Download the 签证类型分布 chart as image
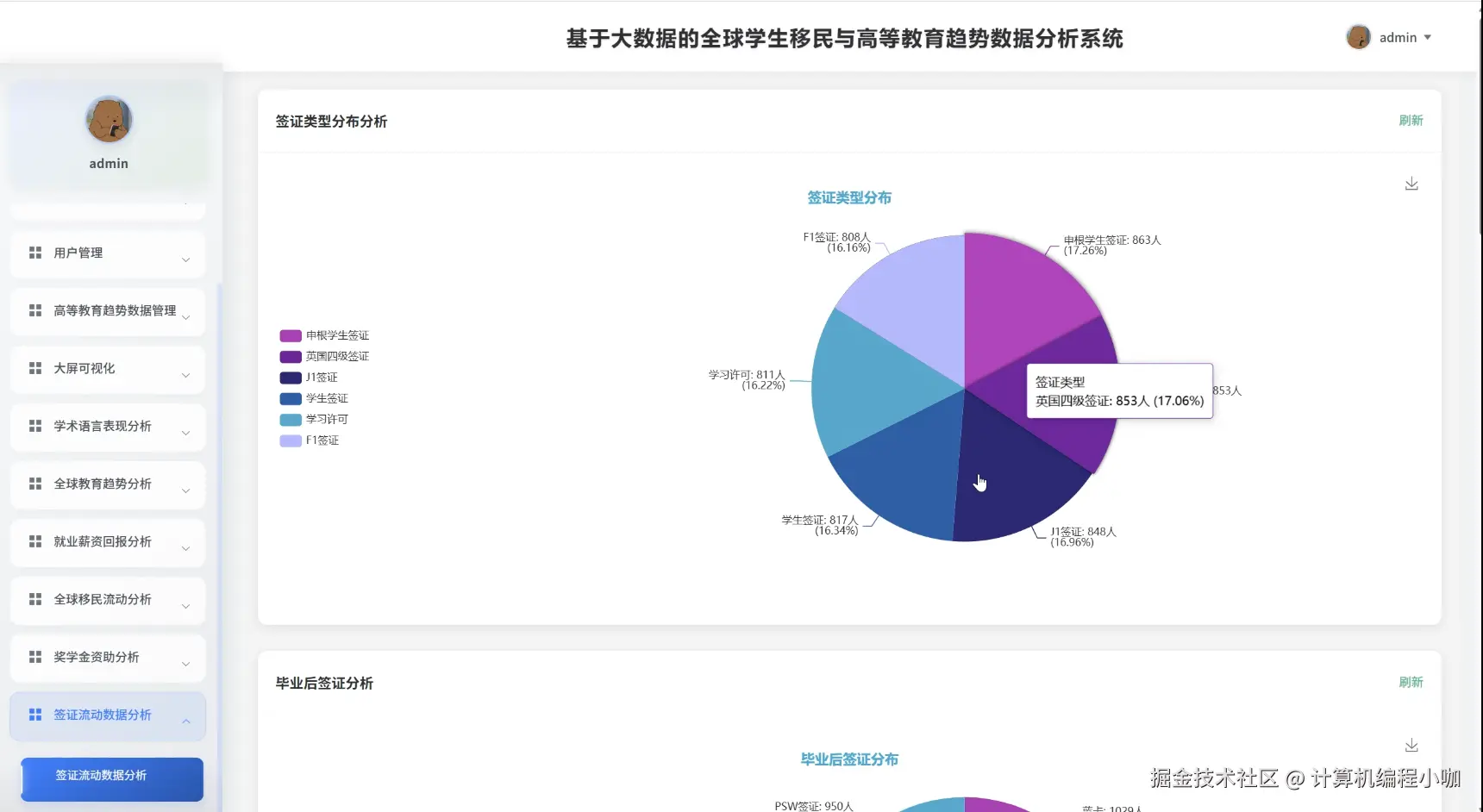 point(1411,184)
